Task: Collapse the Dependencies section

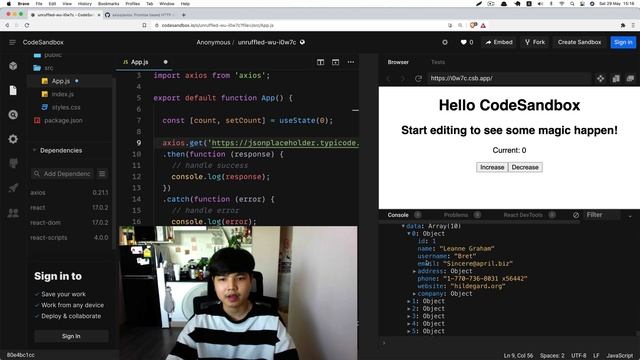Action: pyautogui.click(x=35, y=150)
